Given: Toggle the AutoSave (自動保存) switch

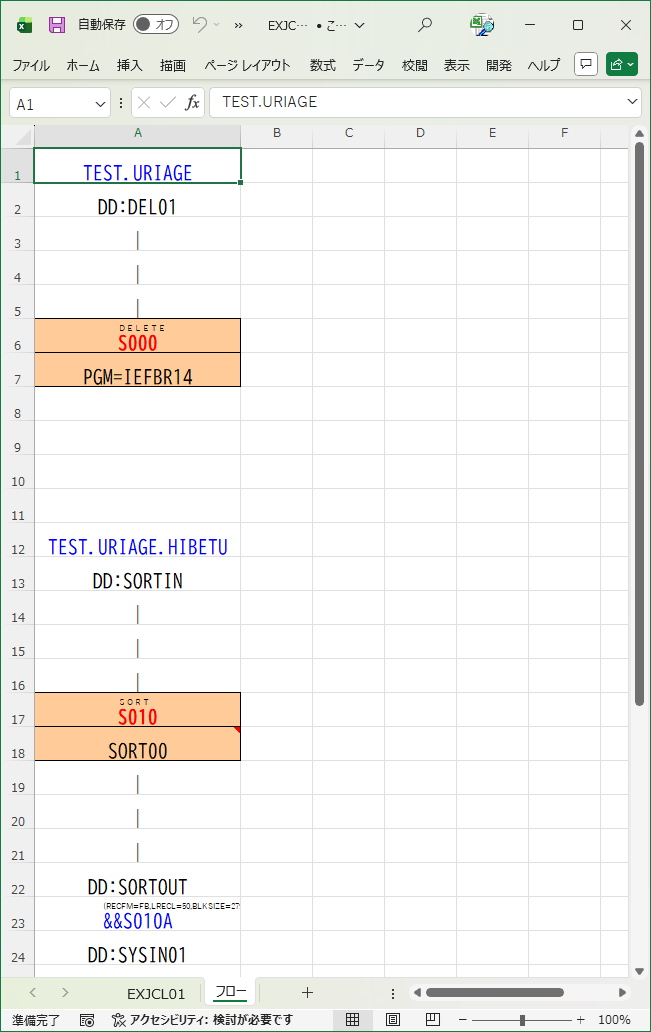Looking at the screenshot, I should (155, 25).
